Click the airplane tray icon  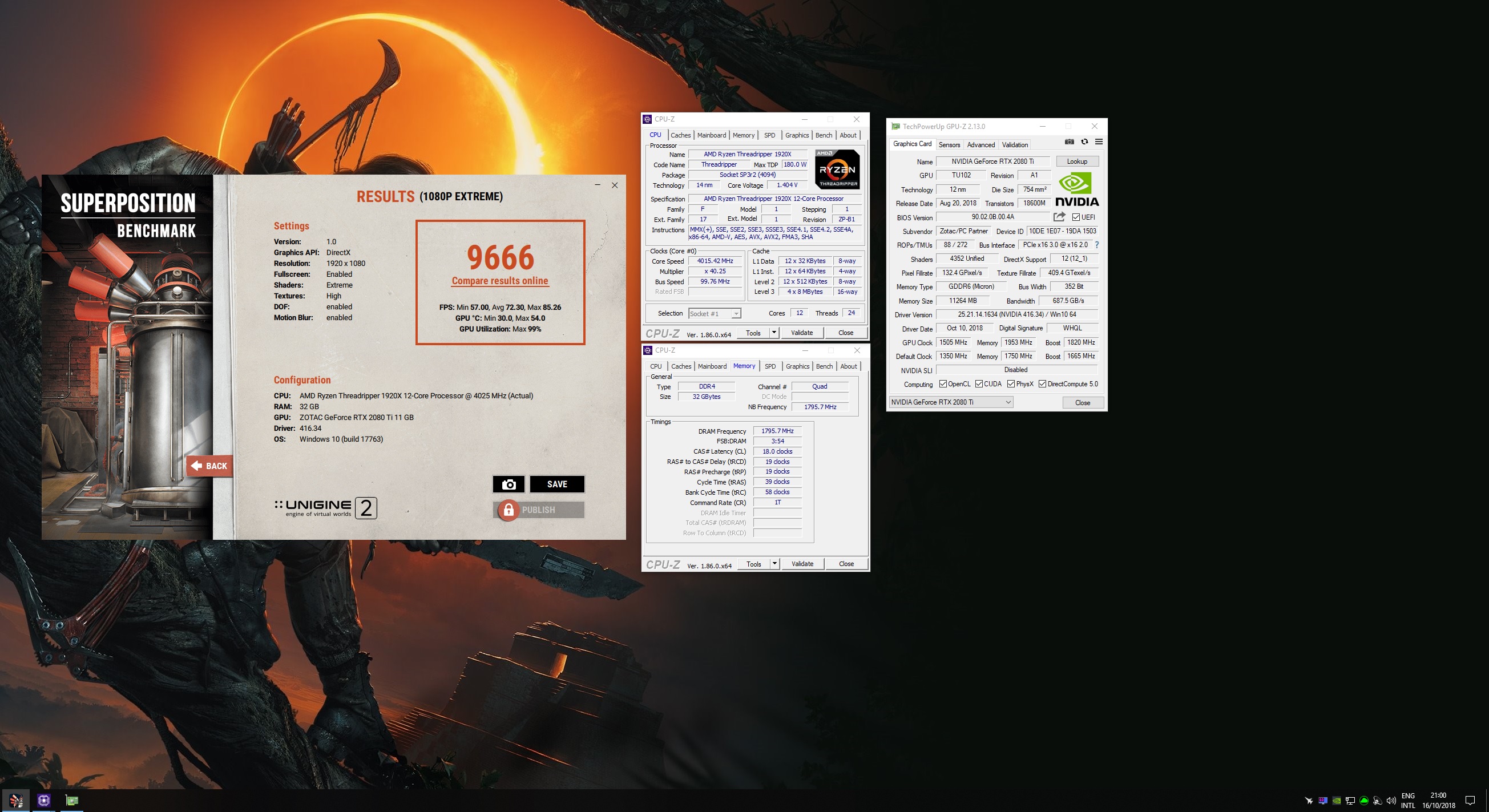pos(1309,801)
